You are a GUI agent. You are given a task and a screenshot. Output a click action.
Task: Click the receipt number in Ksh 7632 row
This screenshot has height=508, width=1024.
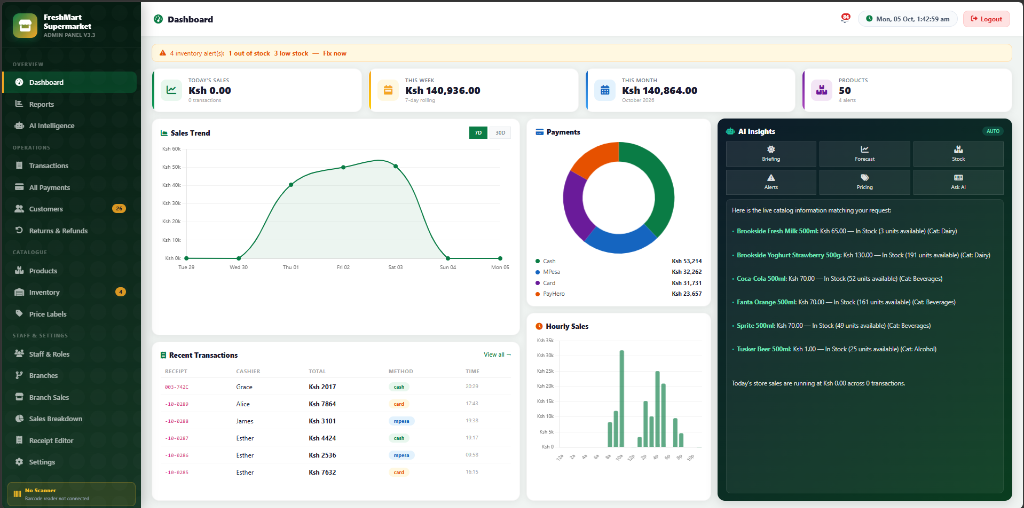tap(177, 472)
